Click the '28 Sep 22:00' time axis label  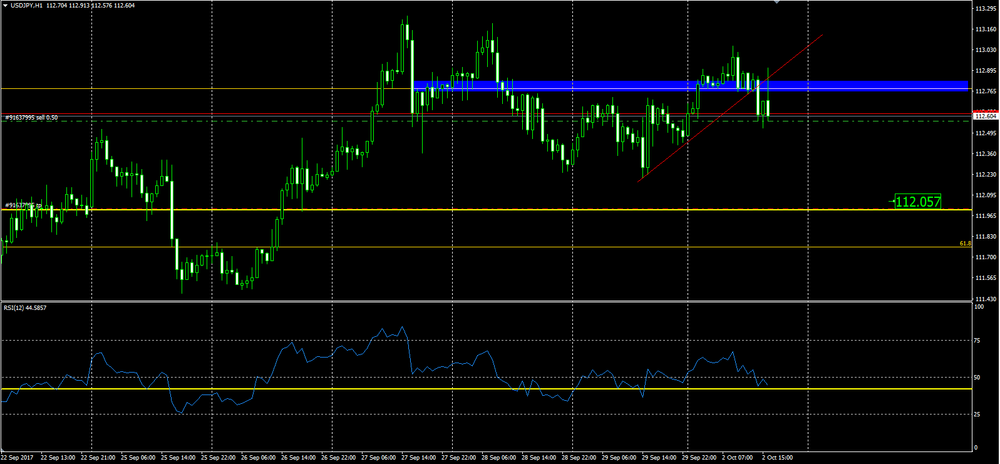pos(577,458)
